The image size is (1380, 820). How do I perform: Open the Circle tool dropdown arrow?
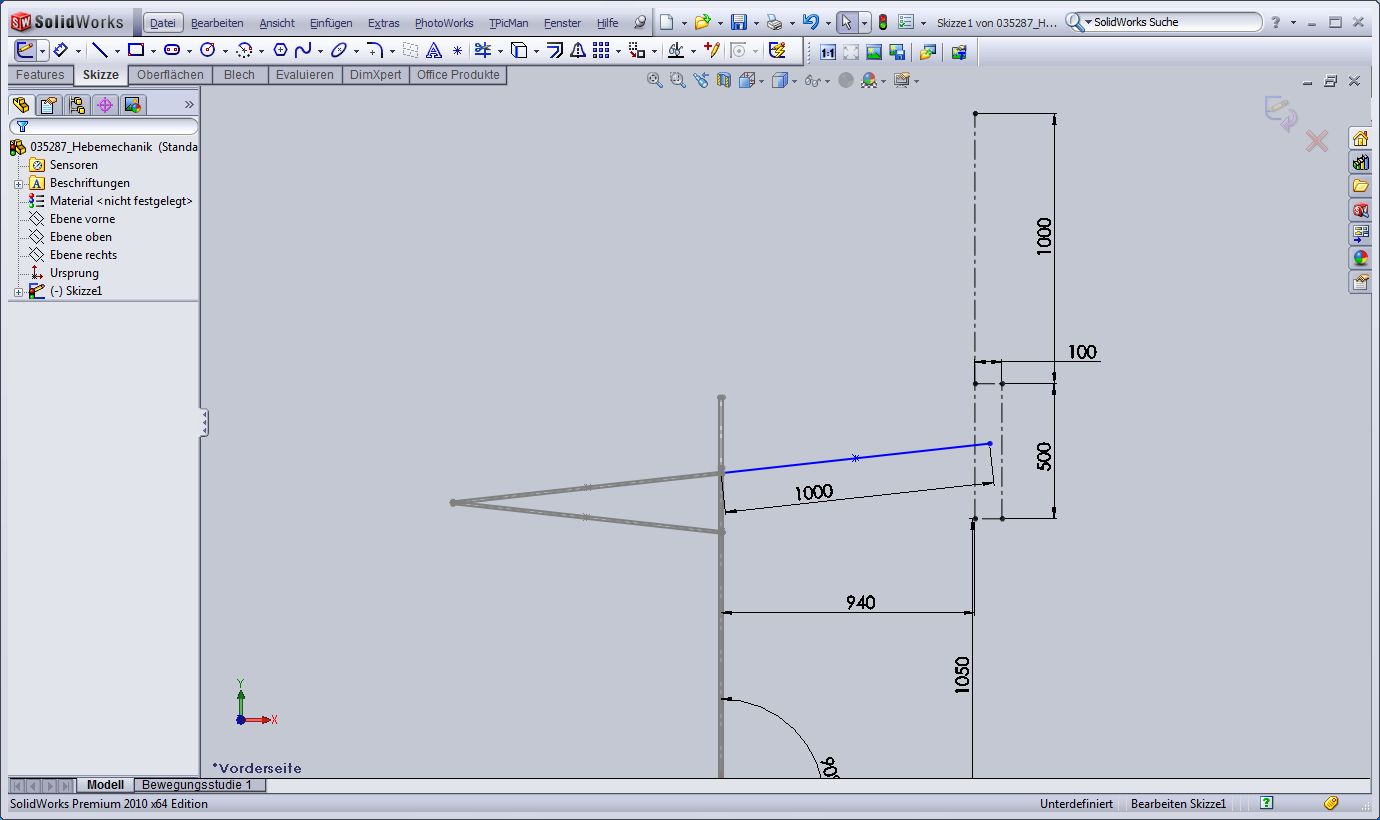[225, 50]
